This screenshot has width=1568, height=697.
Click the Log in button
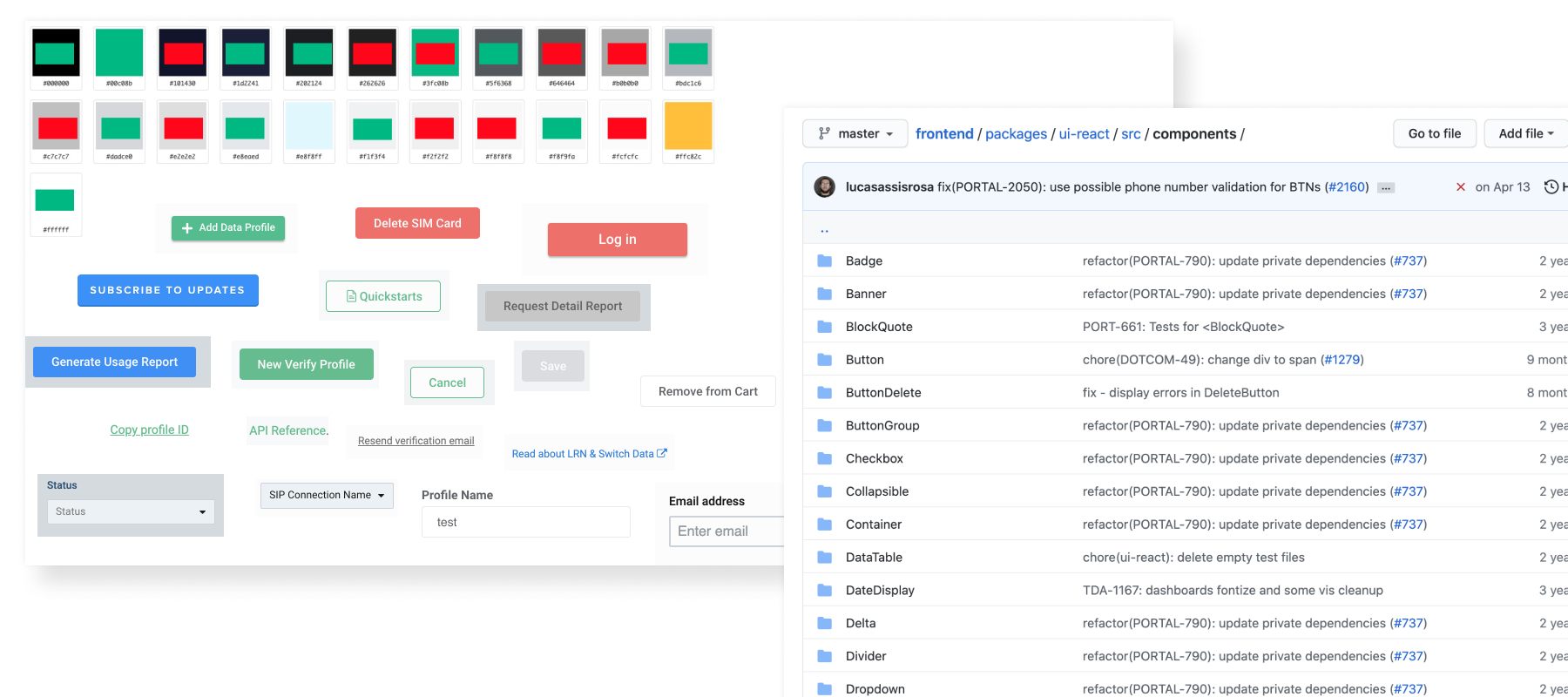click(618, 240)
